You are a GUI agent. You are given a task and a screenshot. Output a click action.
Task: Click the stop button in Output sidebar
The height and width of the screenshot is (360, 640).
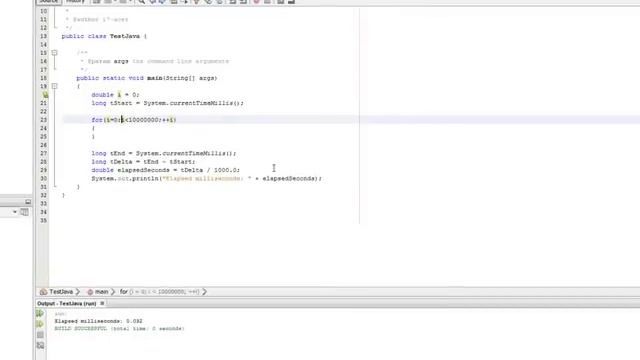pos(40,335)
